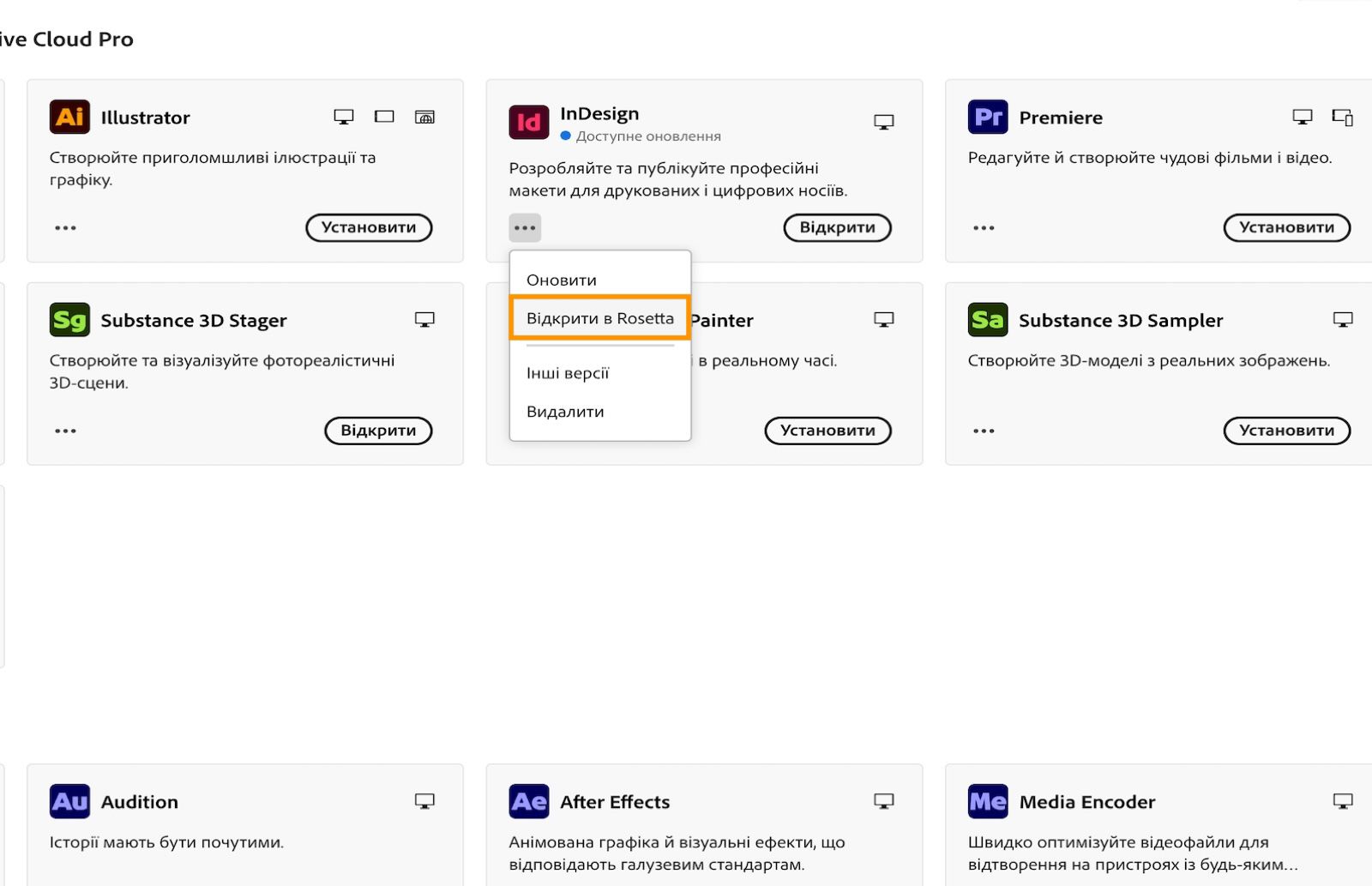This screenshot has width=1372, height=886.
Task: Click the After Effects Ae app icon
Action: 528,801
